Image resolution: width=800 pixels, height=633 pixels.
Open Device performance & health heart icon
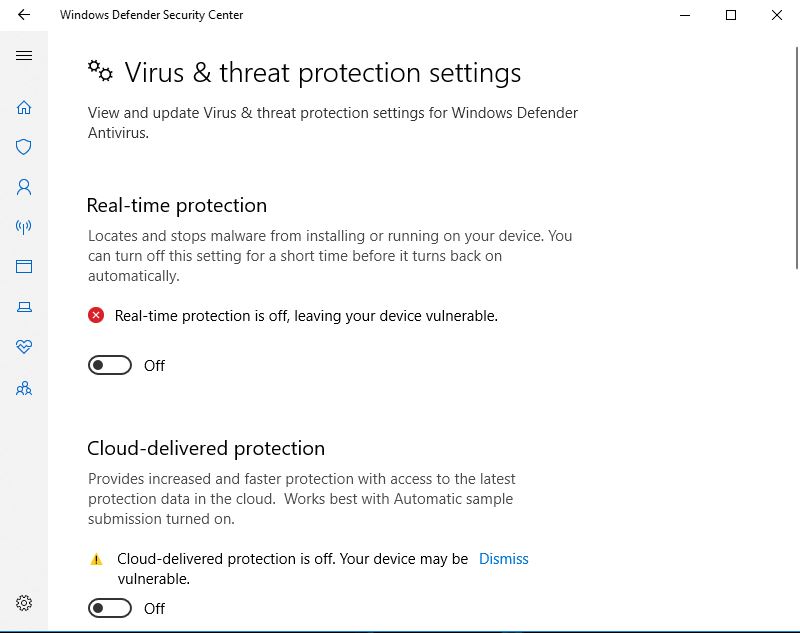coord(24,347)
